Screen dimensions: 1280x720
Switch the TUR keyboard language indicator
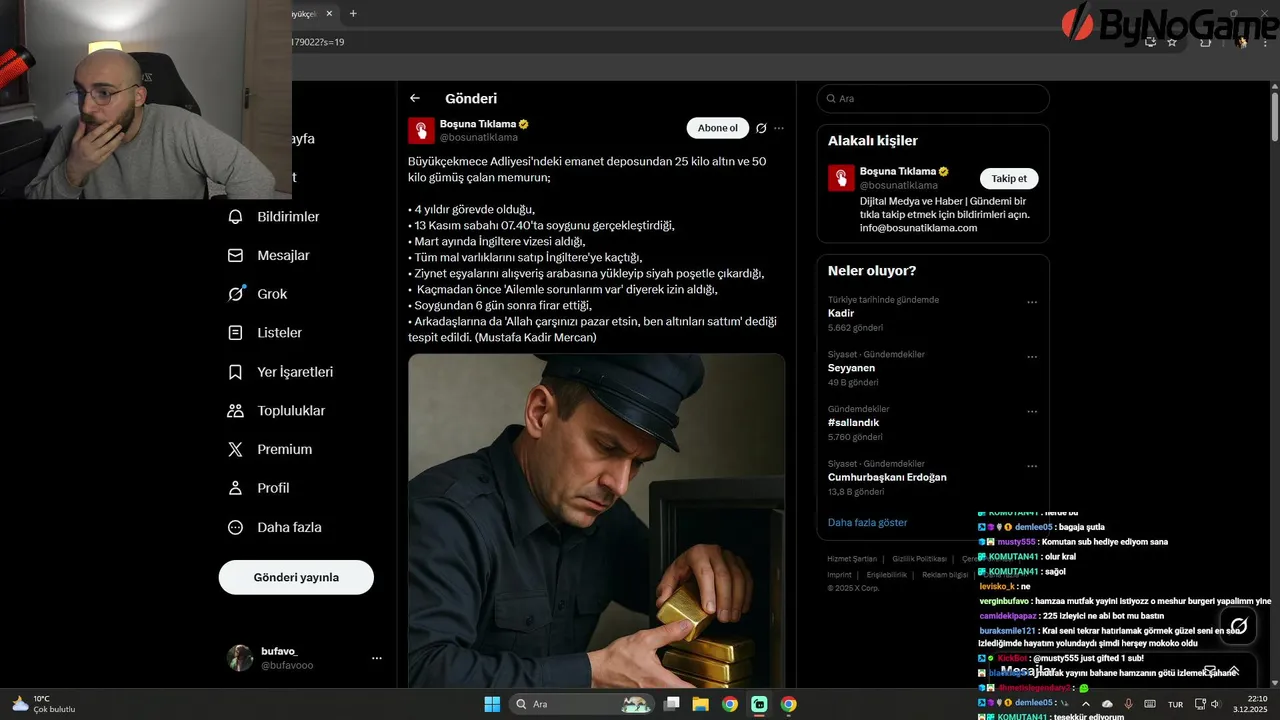coord(1176,704)
